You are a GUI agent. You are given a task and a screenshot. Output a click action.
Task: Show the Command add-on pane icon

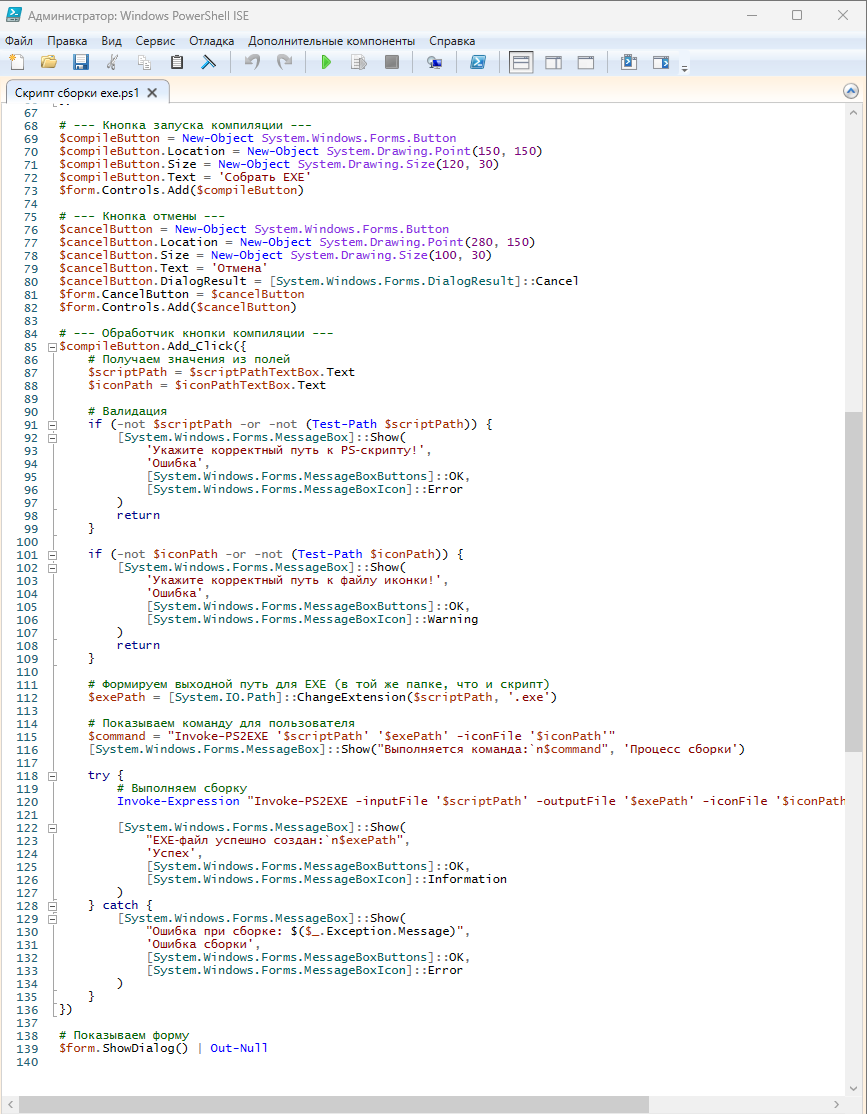661,63
